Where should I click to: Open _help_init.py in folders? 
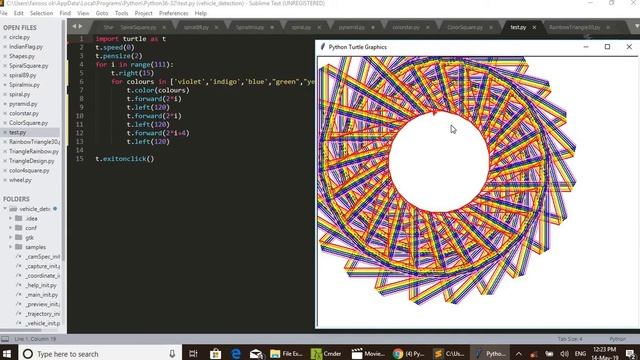click(x=41, y=285)
